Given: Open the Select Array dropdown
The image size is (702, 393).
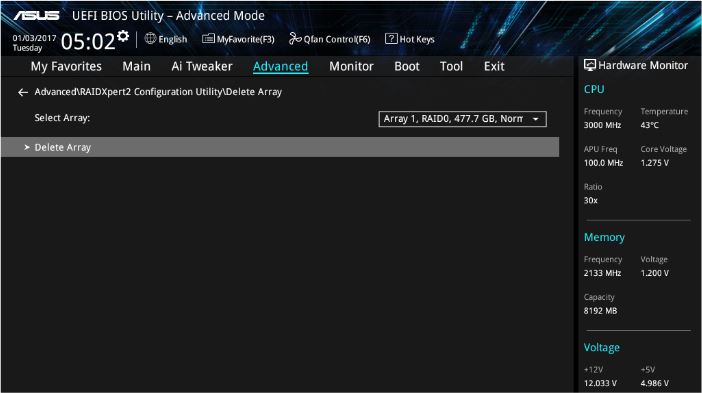Looking at the screenshot, I should coord(462,119).
